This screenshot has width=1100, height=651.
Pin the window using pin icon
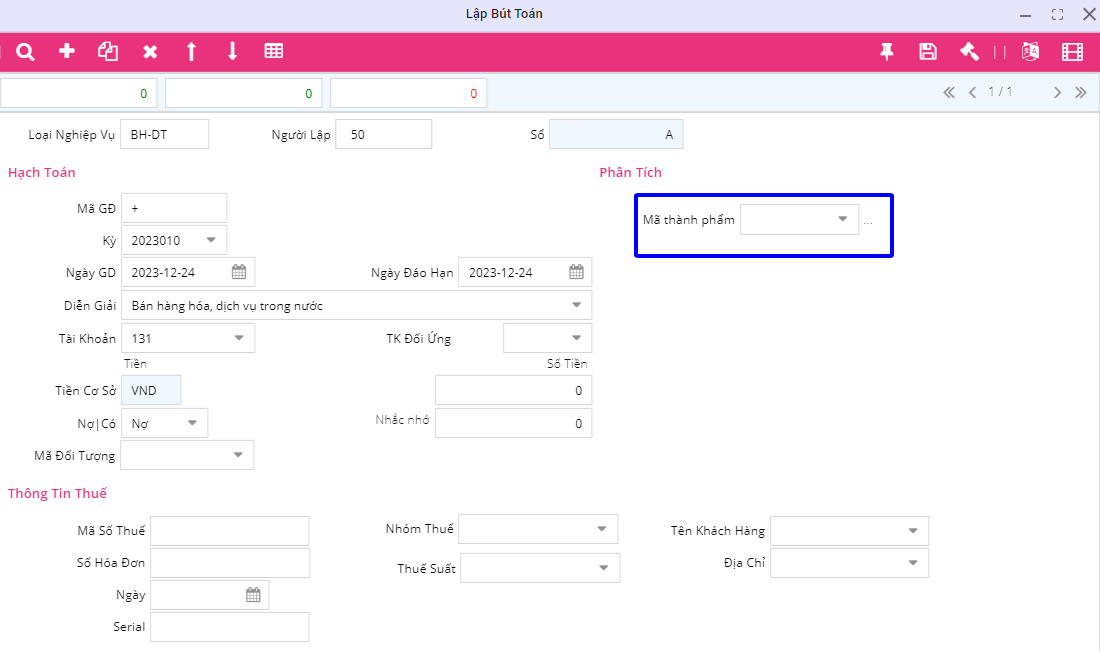point(887,52)
